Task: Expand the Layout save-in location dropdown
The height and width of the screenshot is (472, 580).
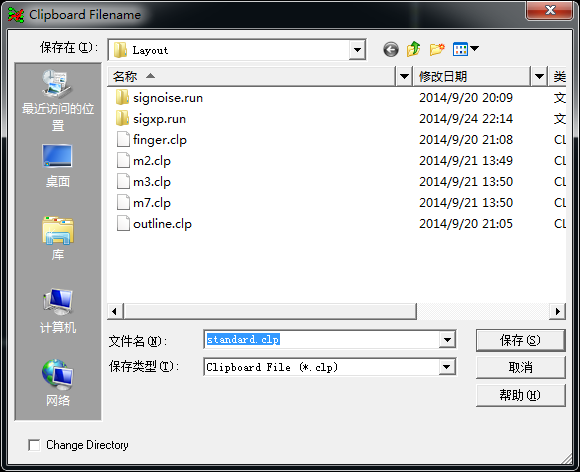Action: (x=357, y=50)
